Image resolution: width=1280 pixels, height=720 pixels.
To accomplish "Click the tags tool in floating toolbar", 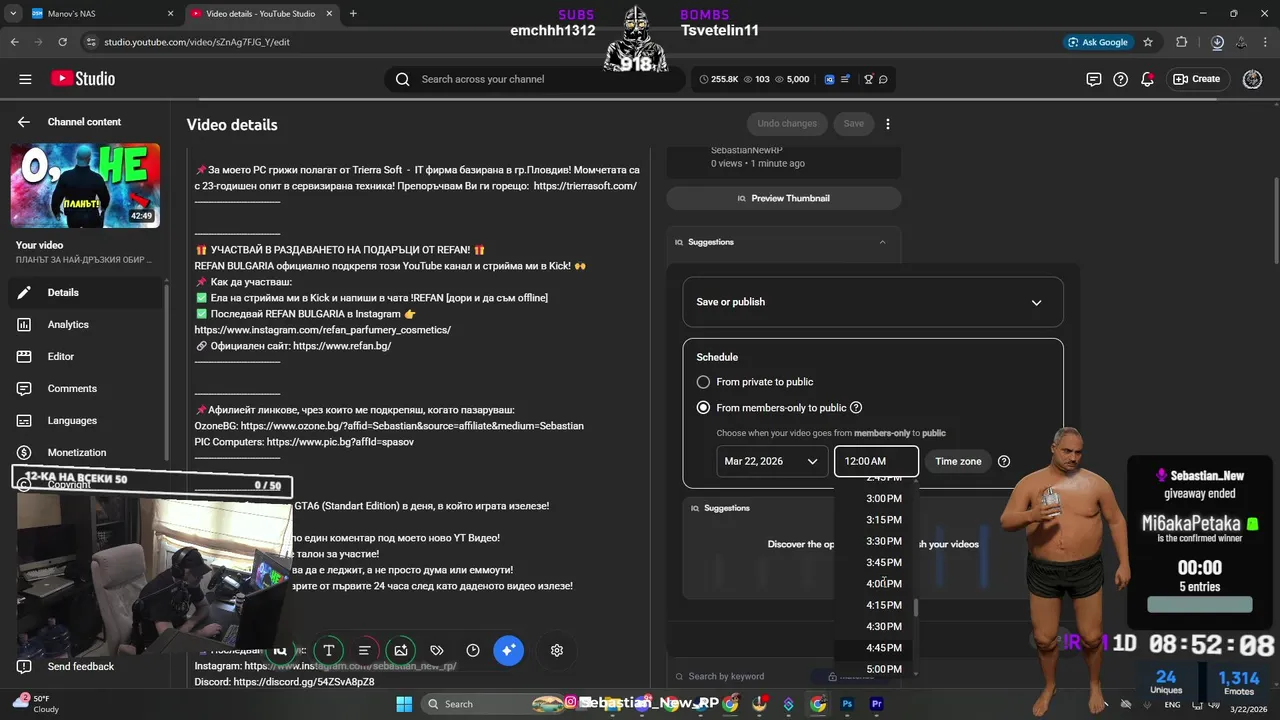I will (x=437, y=650).
